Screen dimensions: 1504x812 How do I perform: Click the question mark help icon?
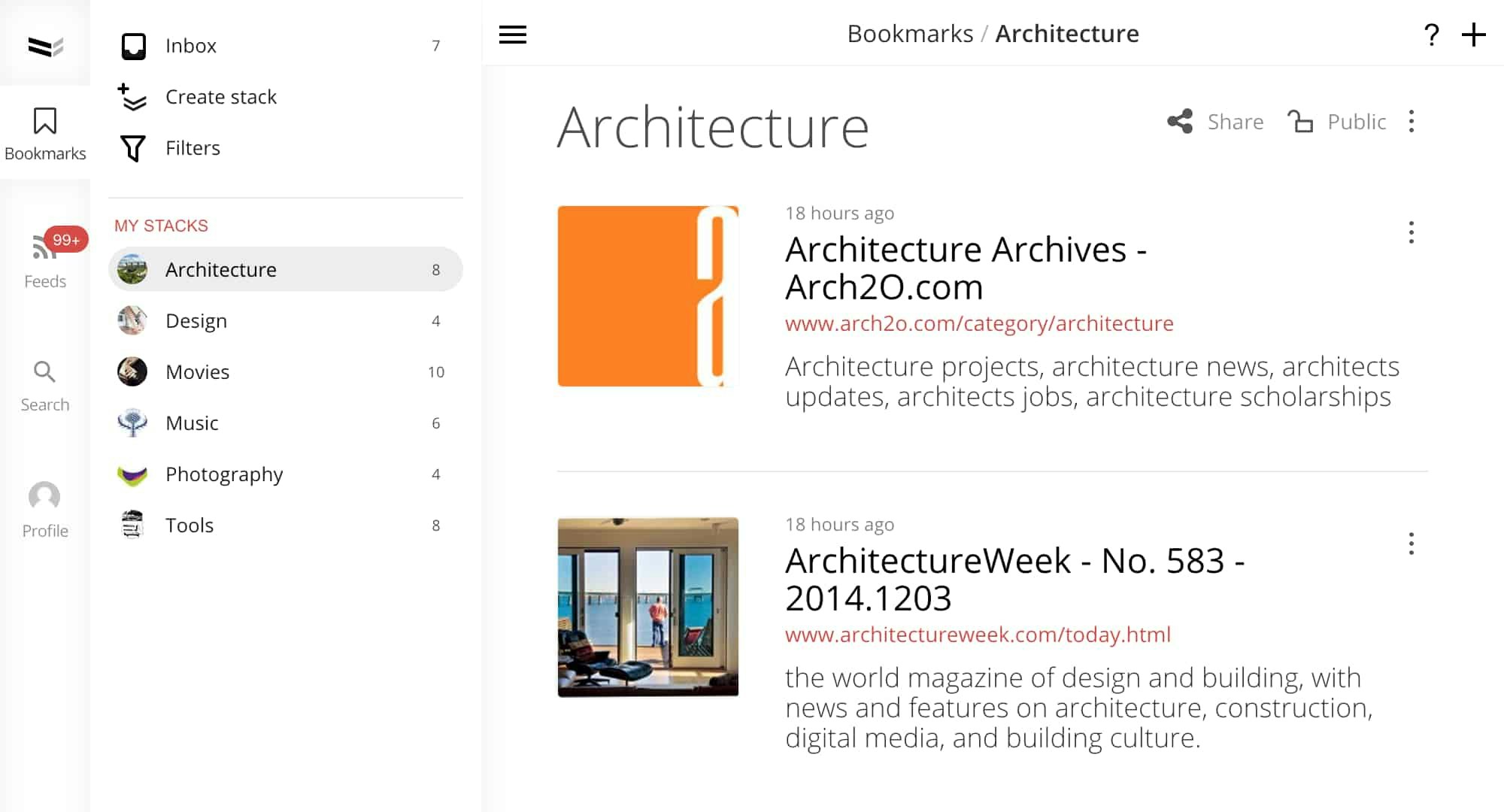click(x=1431, y=35)
